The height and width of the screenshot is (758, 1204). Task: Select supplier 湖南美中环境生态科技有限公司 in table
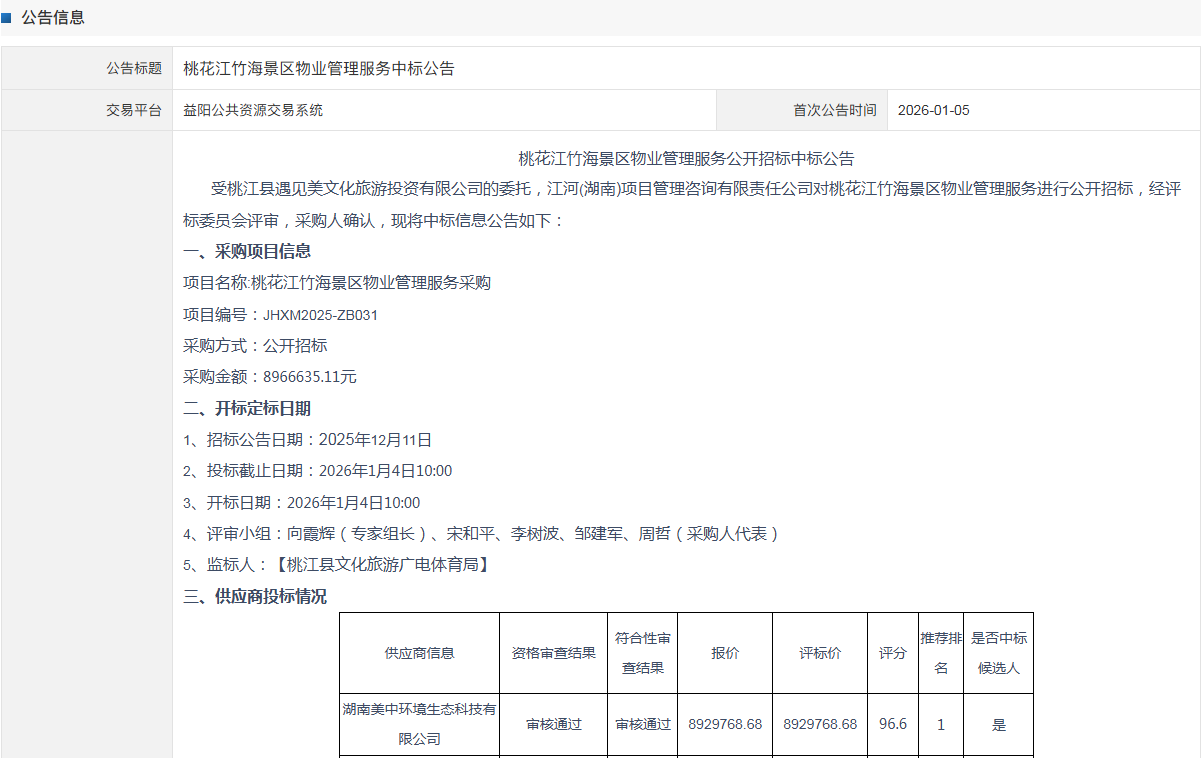click(x=419, y=724)
